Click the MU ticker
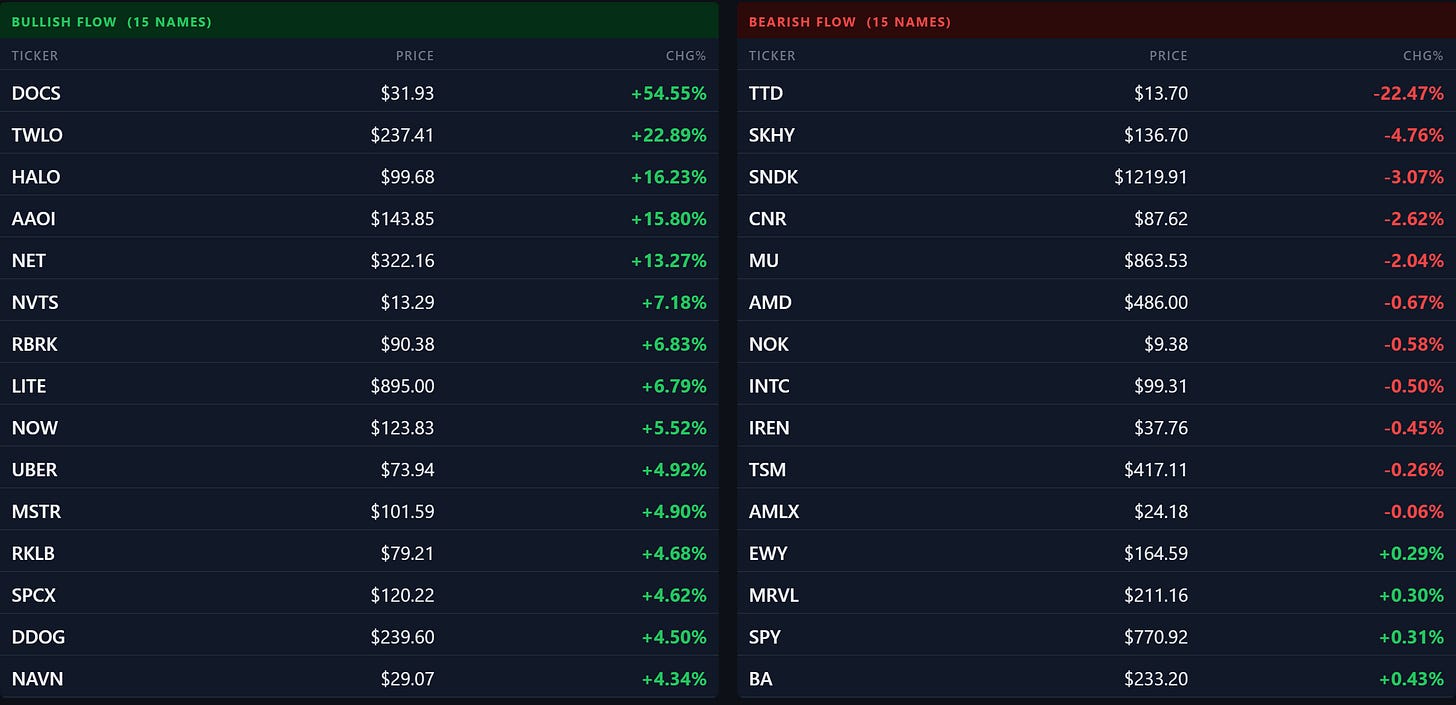This screenshot has width=1456, height=705. (x=763, y=261)
